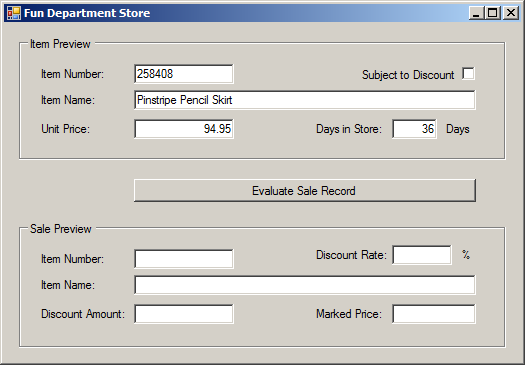Viewport: 525px width, 365px height.
Task: Click the 'Subject to Discount' label
Action: pyautogui.click(x=408, y=75)
